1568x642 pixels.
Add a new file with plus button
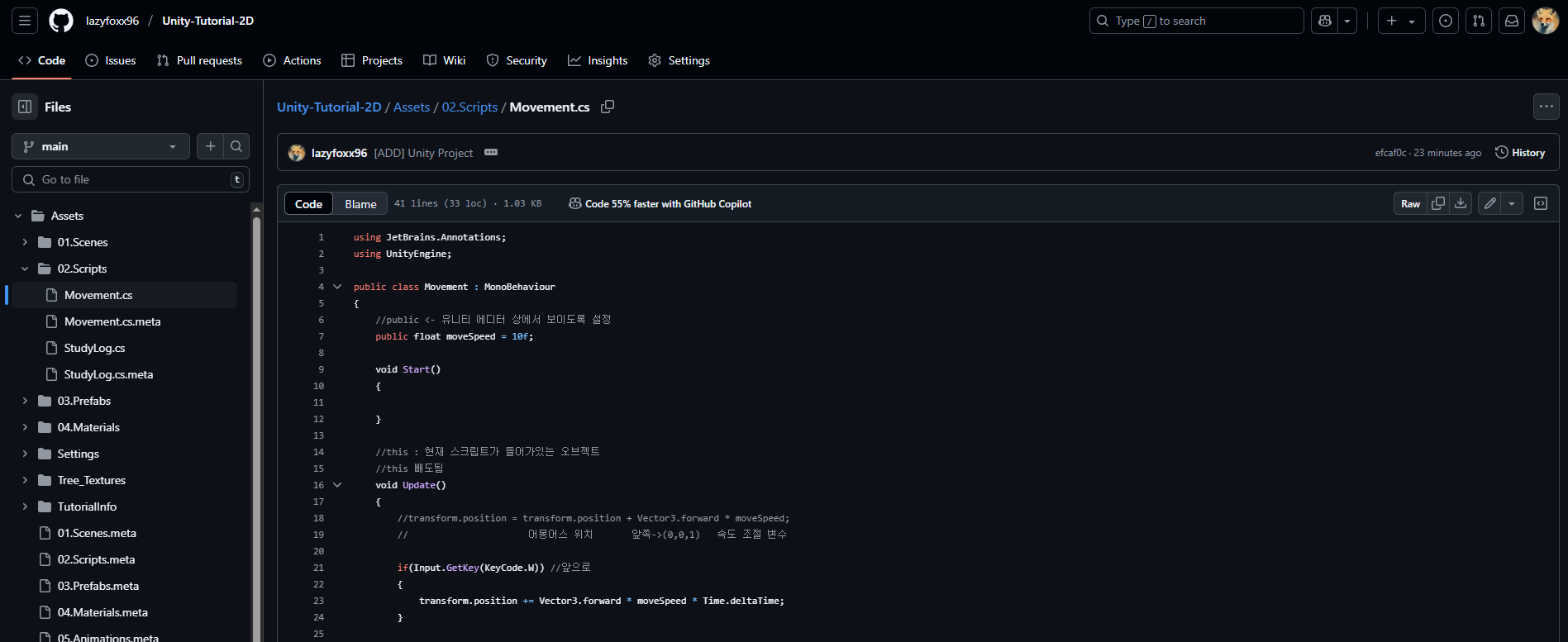point(211,146)
